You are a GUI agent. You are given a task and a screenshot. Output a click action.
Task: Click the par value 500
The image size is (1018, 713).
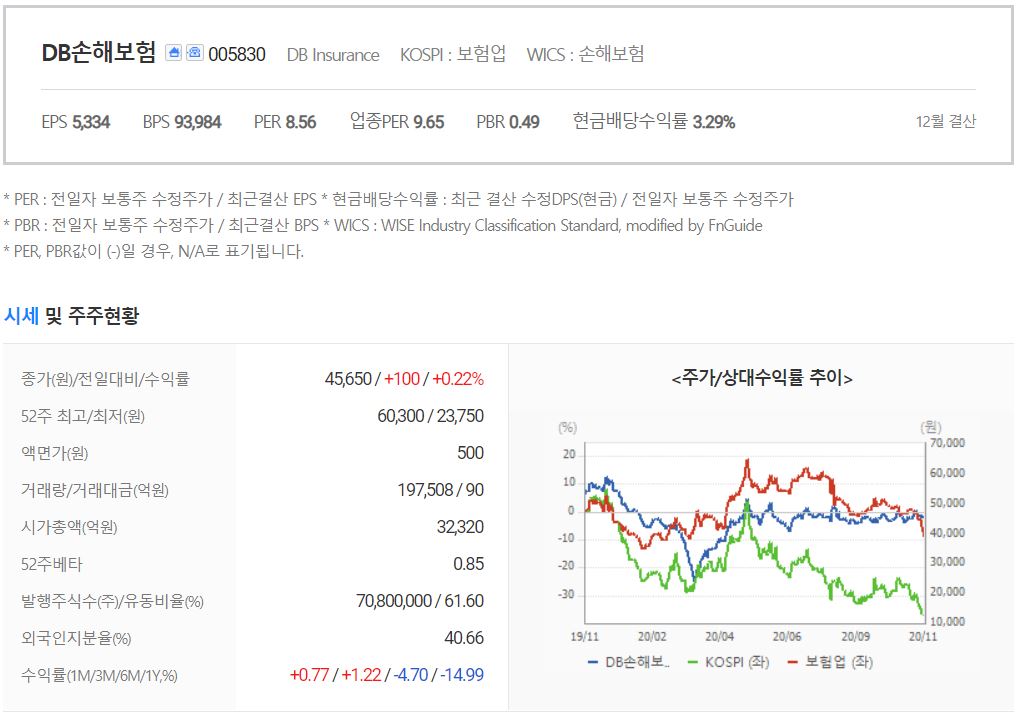click(x=470, y=453)
